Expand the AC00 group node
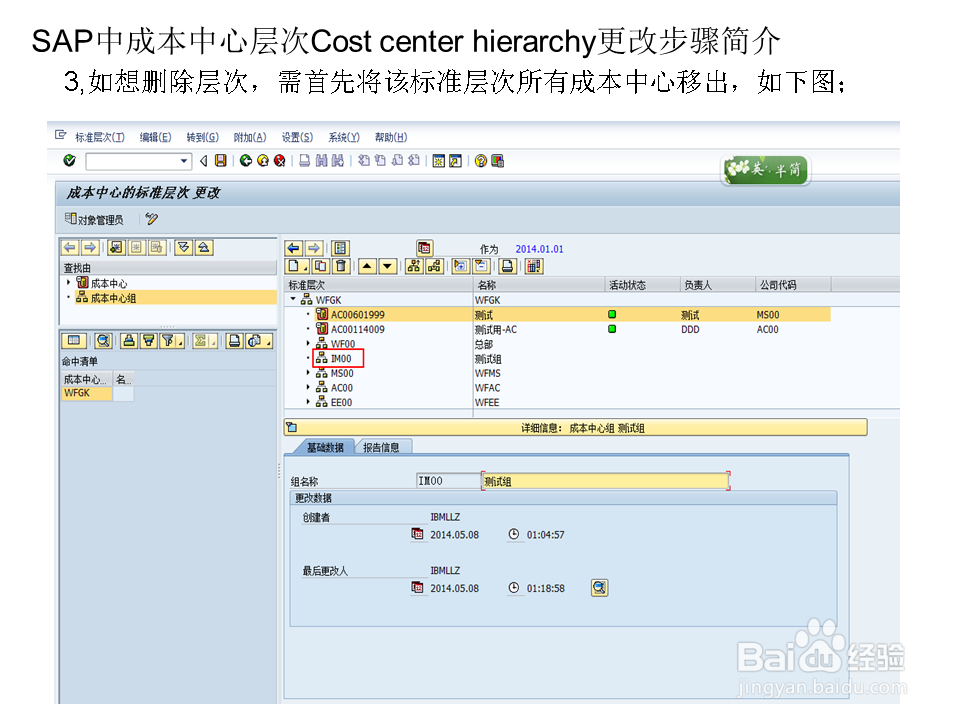 coord(308,388)
